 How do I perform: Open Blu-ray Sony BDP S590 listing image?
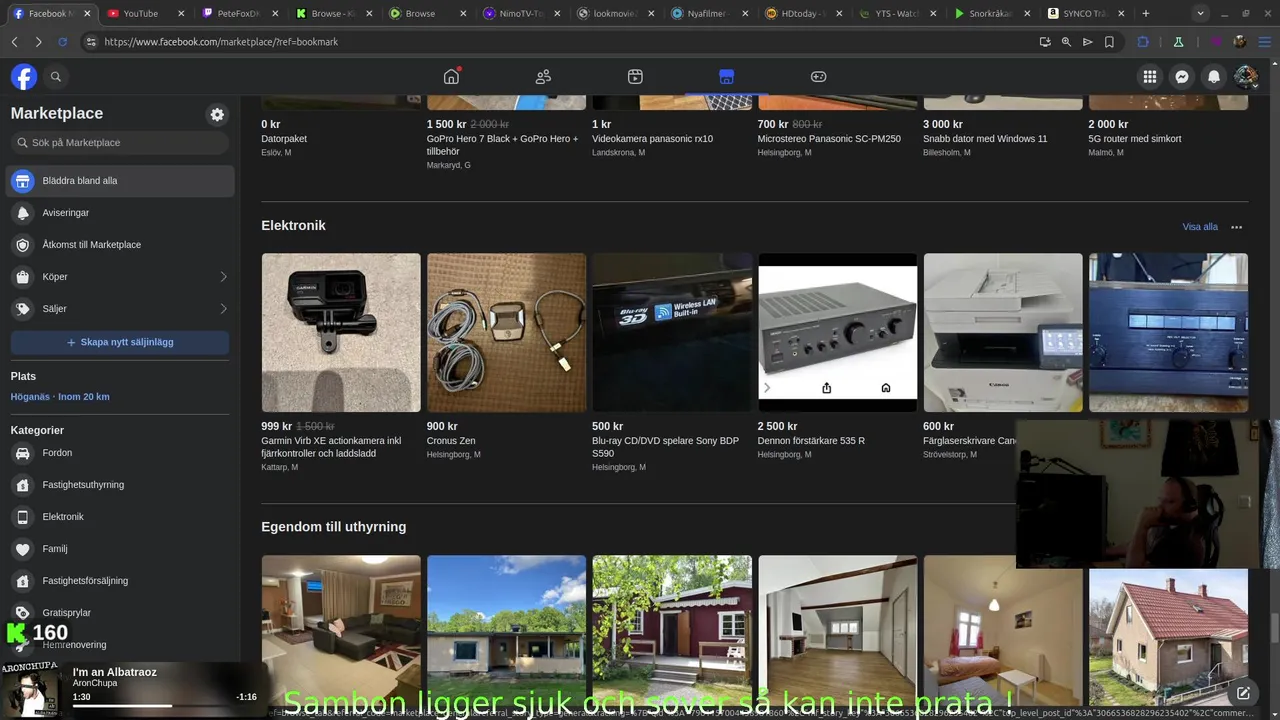tap(672, 332)
